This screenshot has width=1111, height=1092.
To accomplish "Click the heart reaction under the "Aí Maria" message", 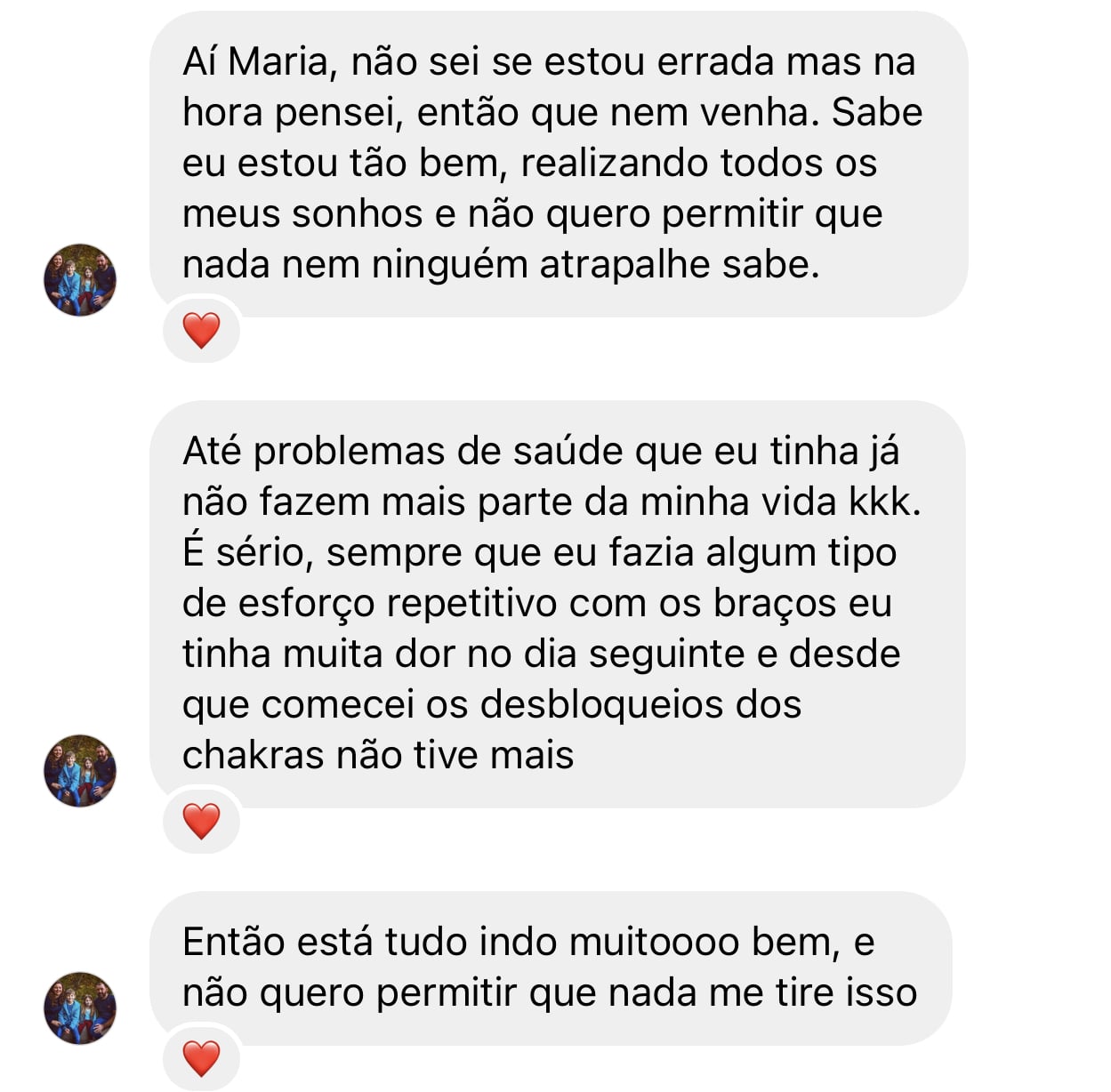I will pyautogui.click(x=201, y=331).
